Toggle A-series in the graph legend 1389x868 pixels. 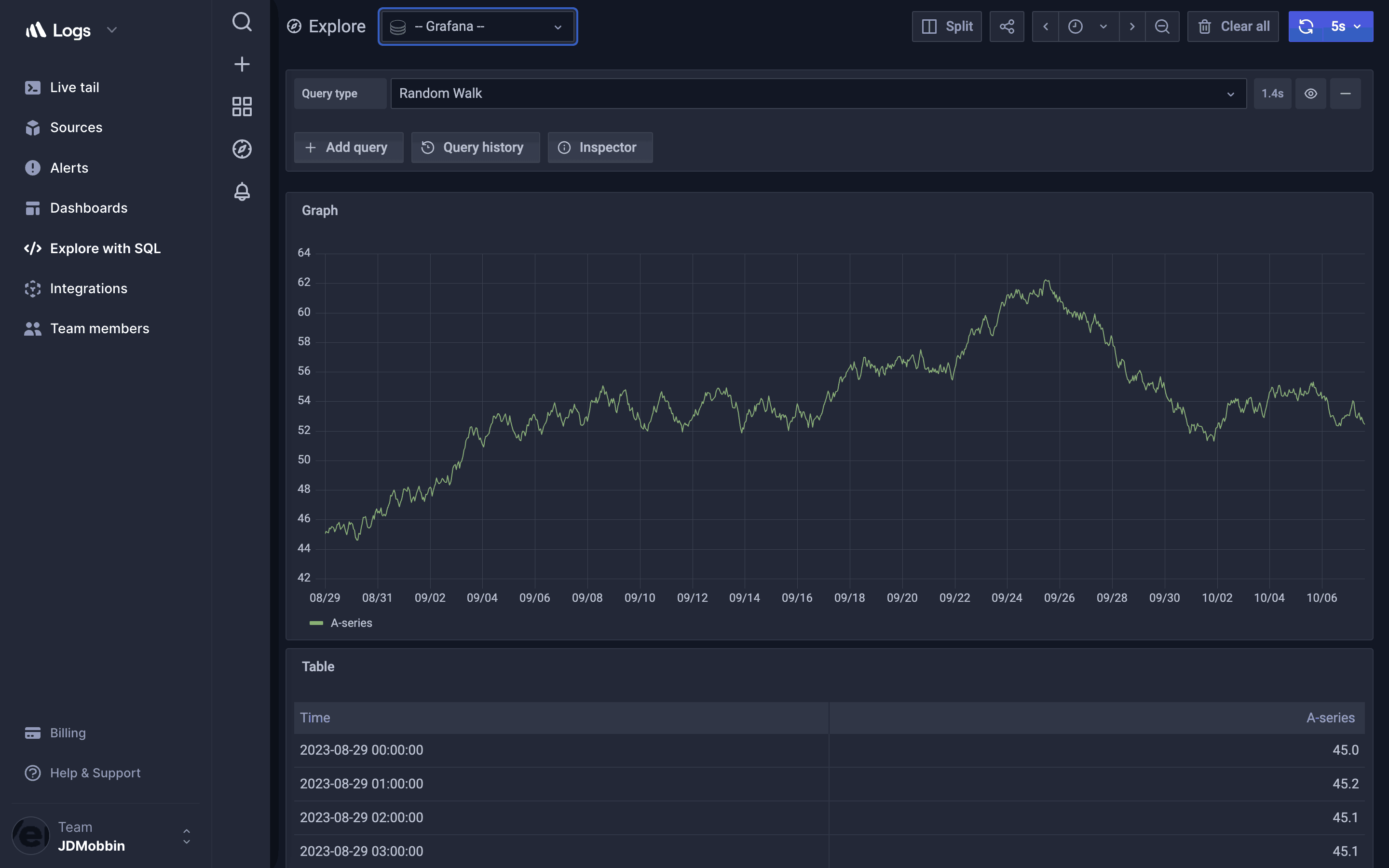pyautogui.click(x=351, y=623)
